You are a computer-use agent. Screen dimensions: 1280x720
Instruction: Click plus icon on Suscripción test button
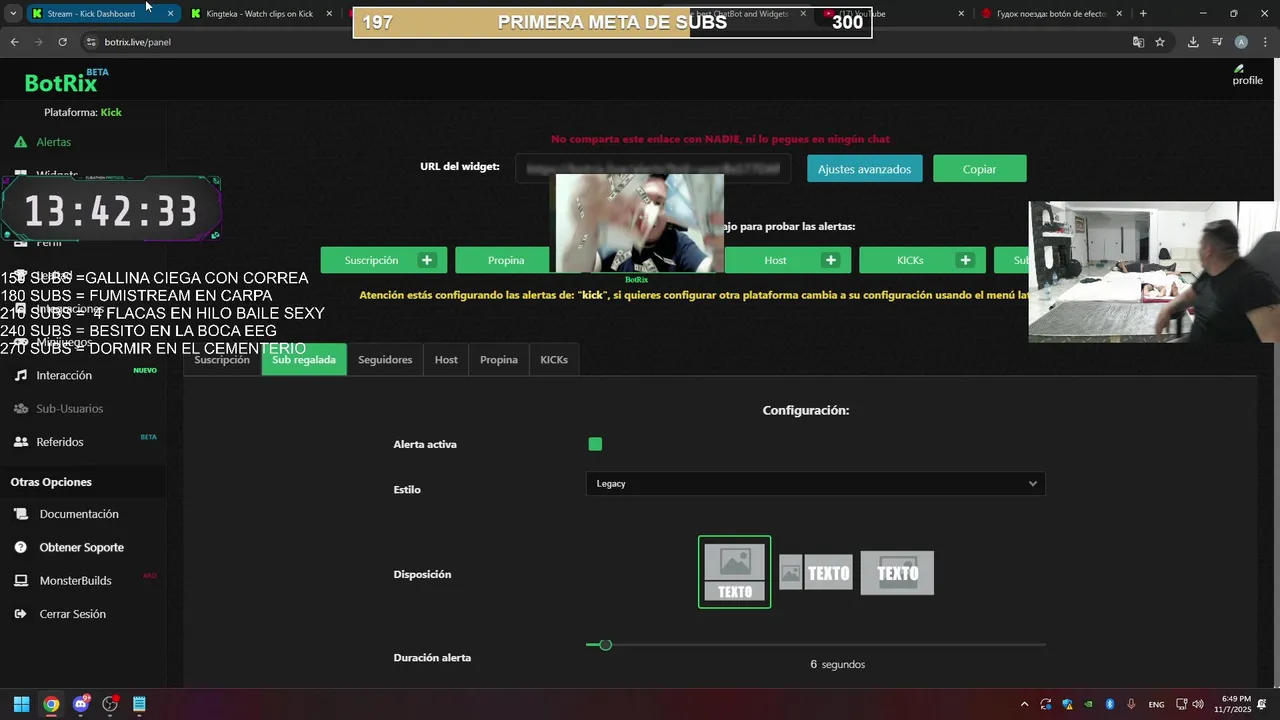(x=427, y=260)
